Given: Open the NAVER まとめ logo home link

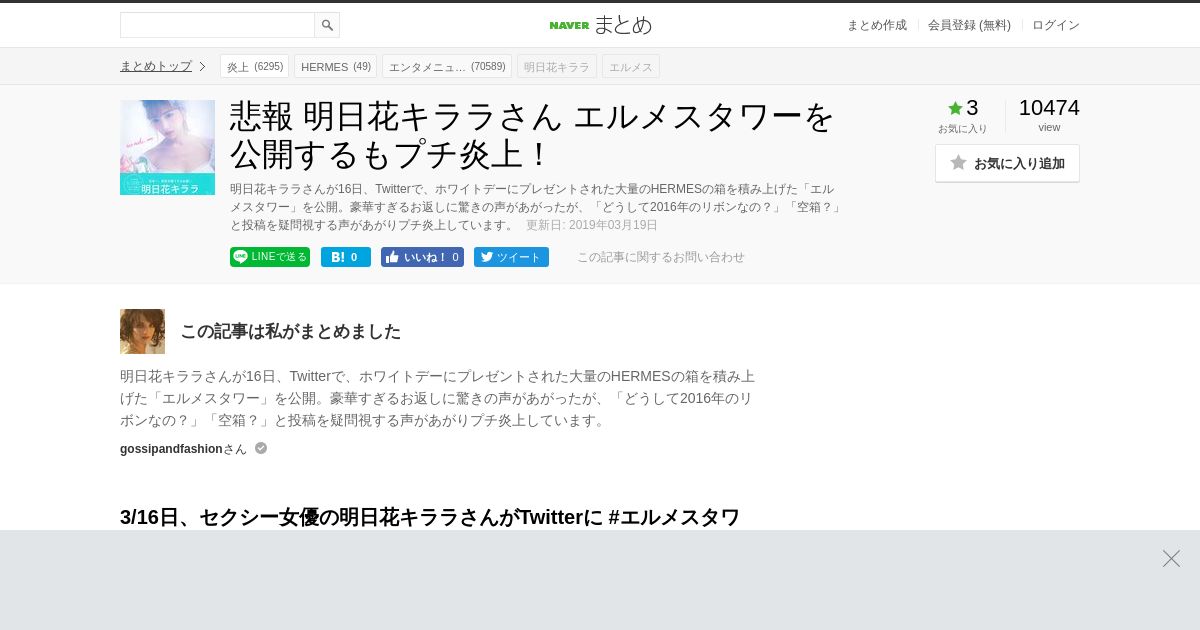Looking at the screenshot, I should tap(600, 25).
